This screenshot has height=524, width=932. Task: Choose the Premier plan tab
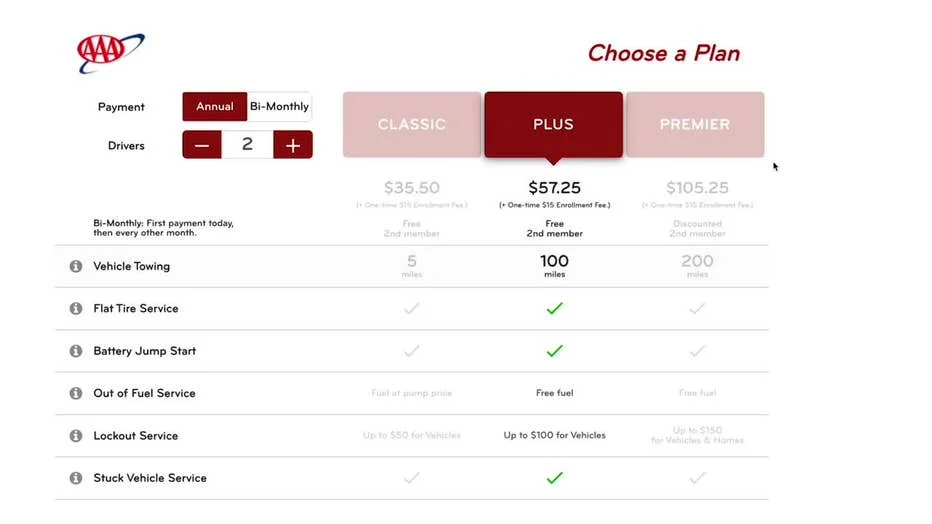pyautogui.click(x=695, y=125)
